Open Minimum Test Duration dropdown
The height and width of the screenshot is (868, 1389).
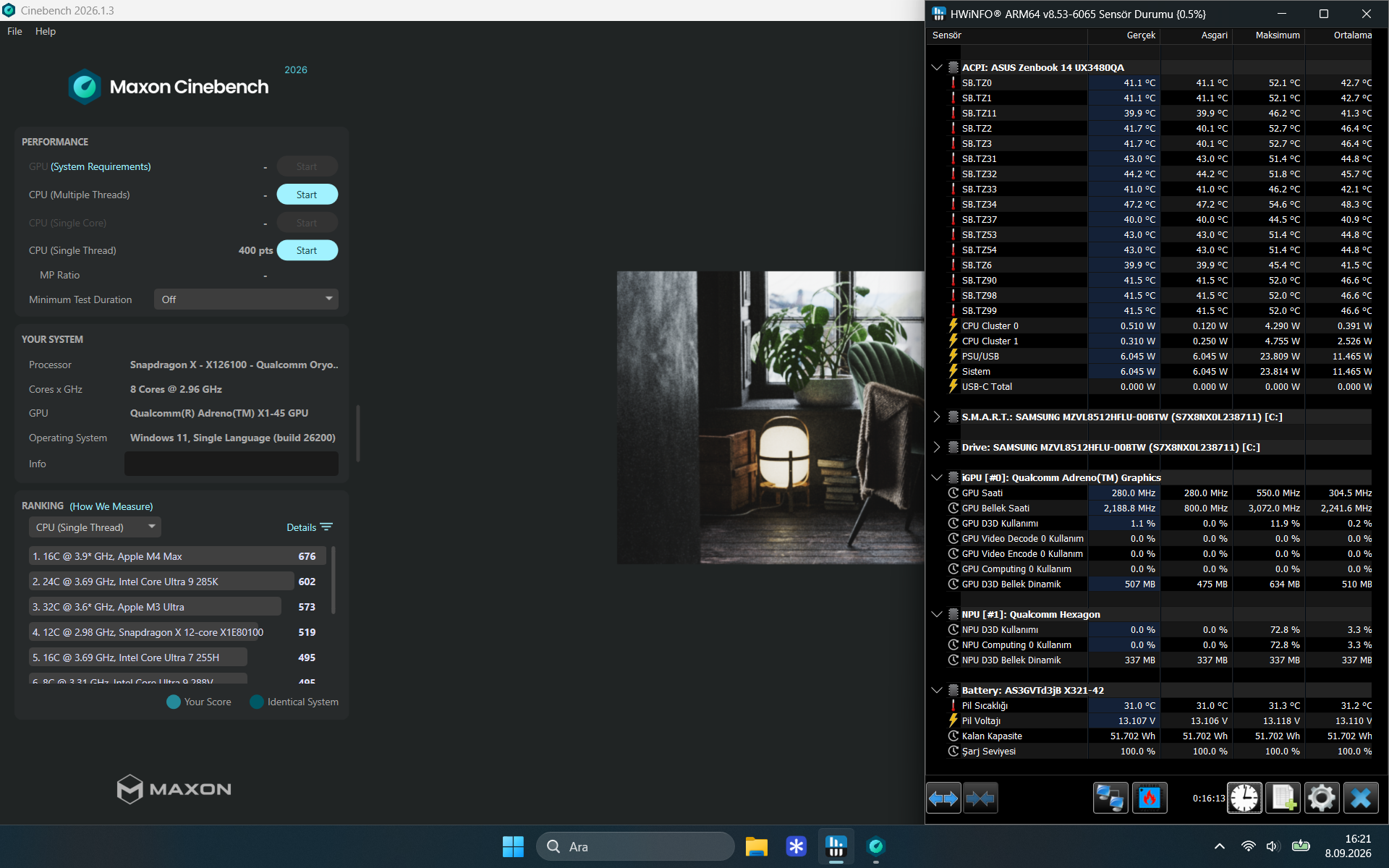coord(246,299)
